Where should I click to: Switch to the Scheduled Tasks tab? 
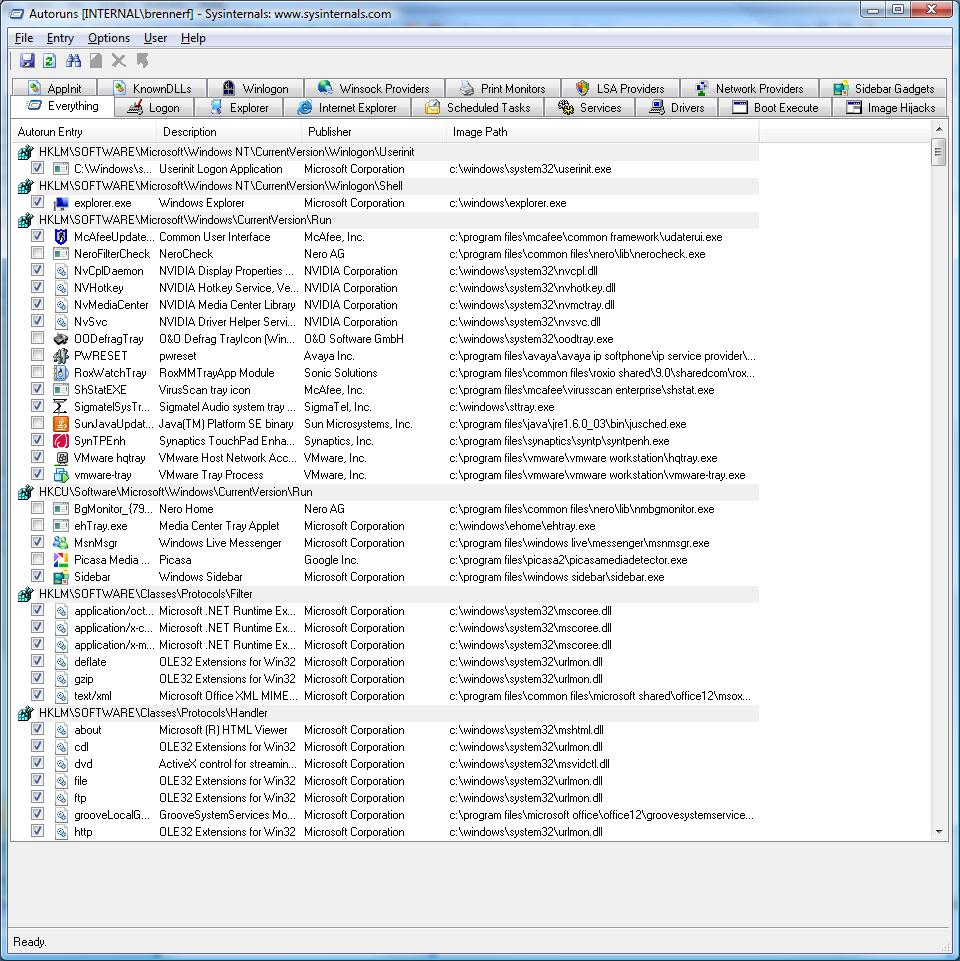coord(478,108)
